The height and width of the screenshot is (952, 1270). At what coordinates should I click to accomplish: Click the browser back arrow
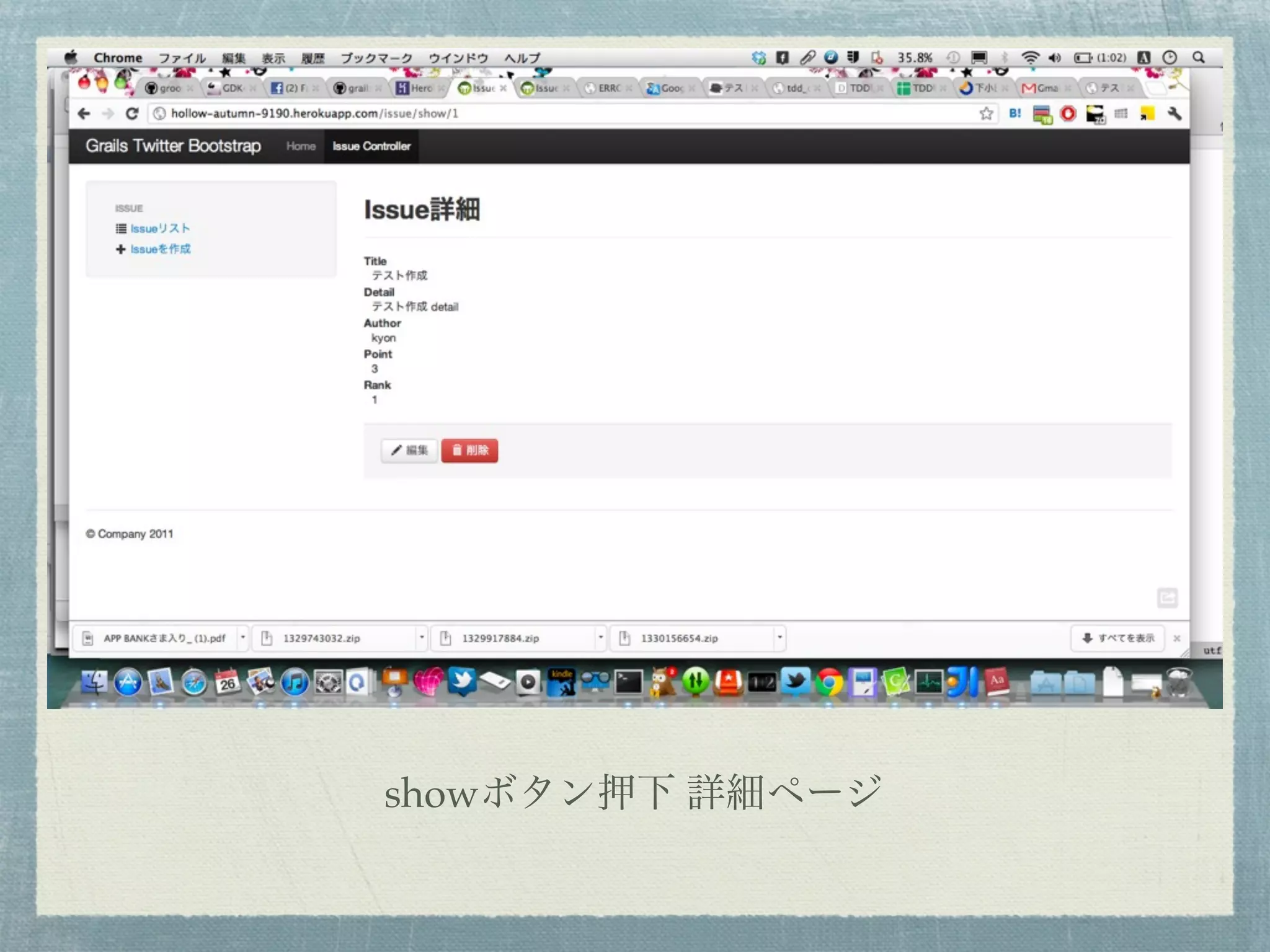[x=84, y=113]
